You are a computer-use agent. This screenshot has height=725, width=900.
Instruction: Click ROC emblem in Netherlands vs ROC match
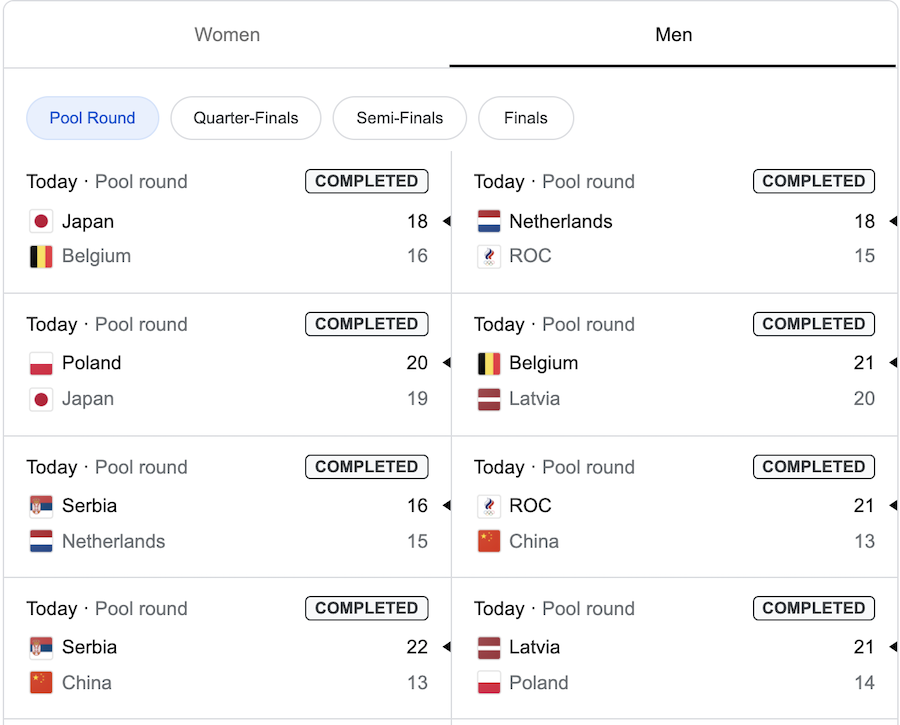[x=488, y=256]
